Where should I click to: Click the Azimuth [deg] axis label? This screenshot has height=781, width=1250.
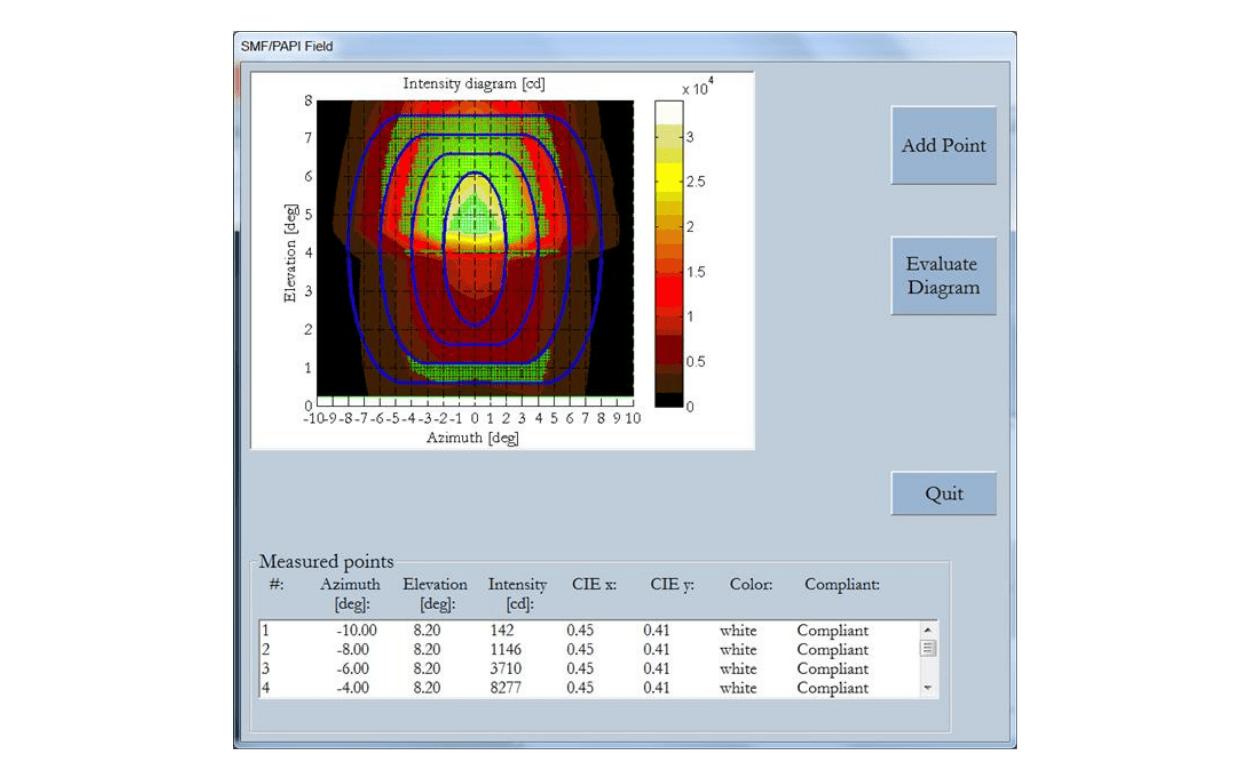point(473,438)
